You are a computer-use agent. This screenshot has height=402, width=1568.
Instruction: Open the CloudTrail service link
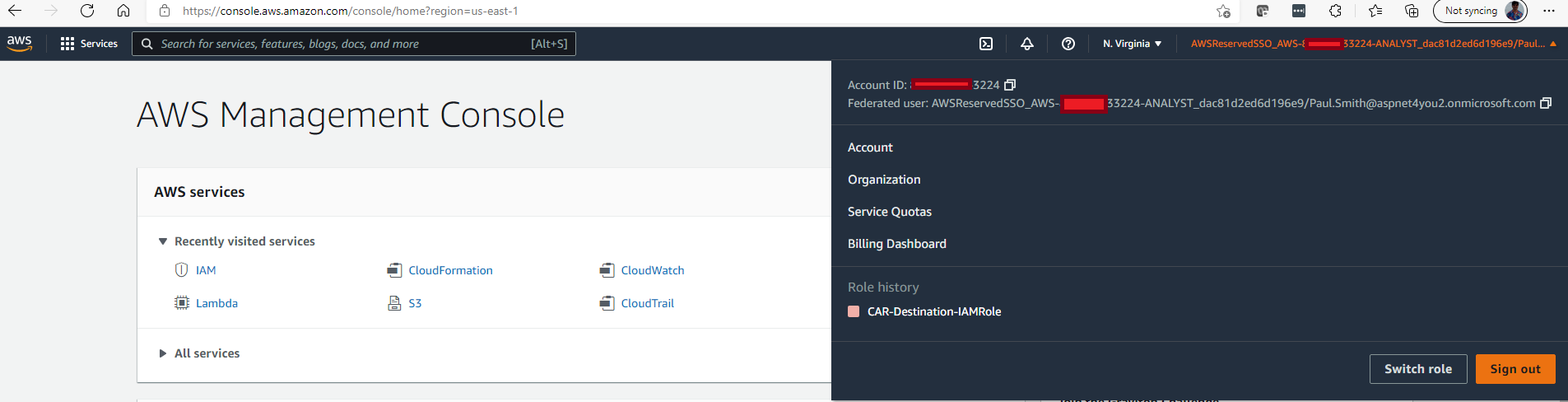pyautogui.click(x=647, y=303)
